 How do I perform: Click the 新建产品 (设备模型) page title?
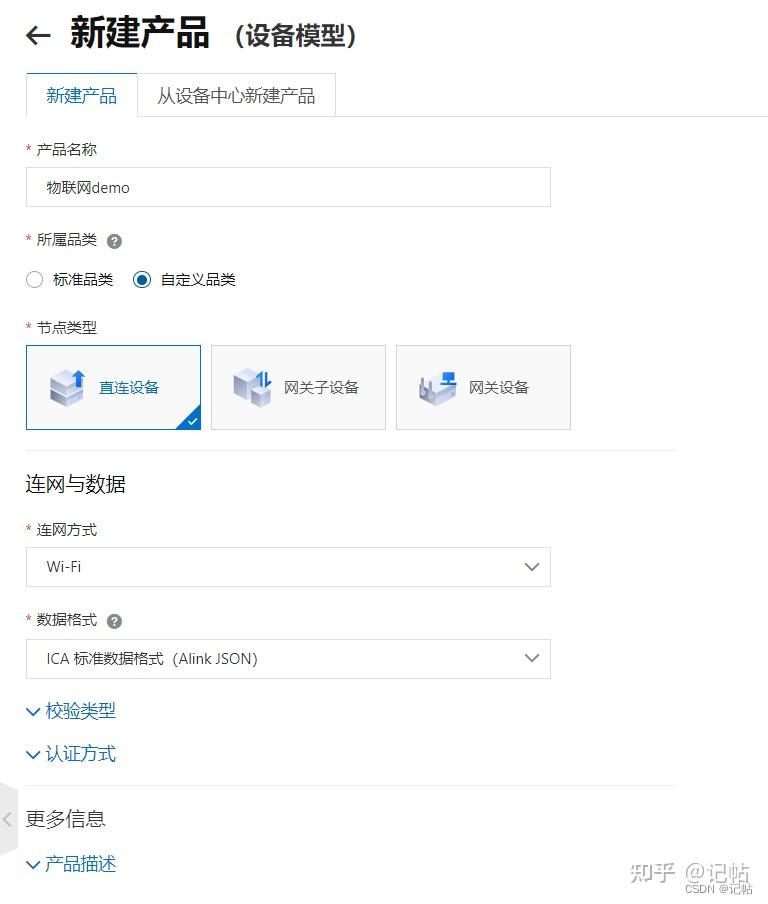tap(213, 33)
